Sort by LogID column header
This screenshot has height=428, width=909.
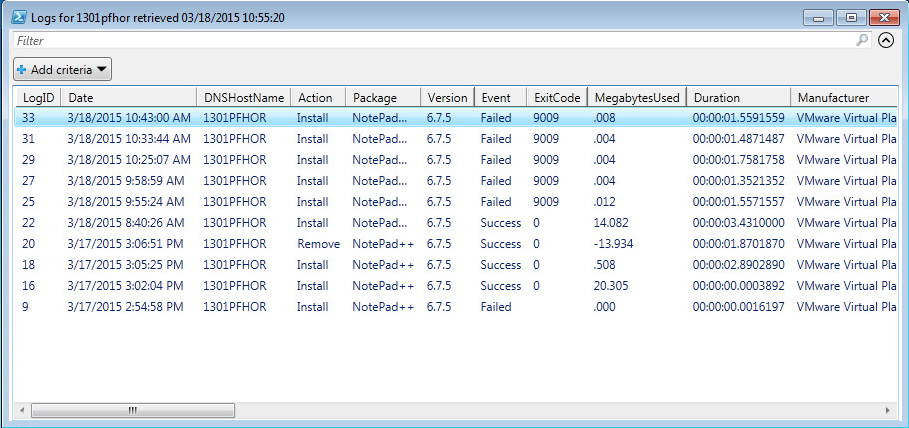(37, 98)
